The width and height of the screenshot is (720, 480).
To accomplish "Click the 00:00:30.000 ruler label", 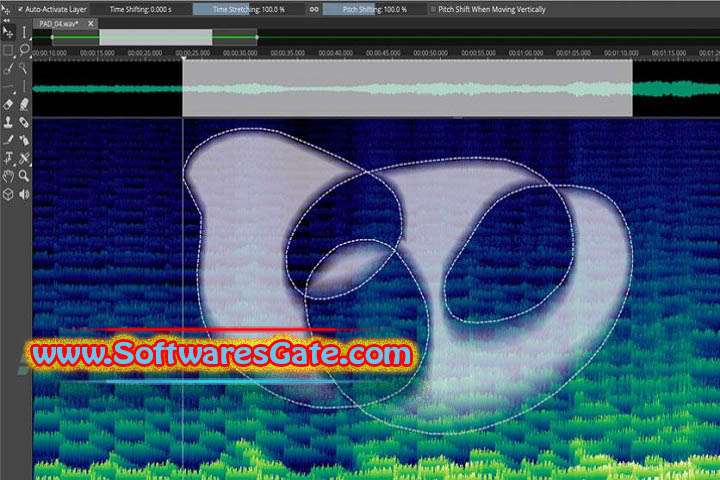I will coord(240,53).
